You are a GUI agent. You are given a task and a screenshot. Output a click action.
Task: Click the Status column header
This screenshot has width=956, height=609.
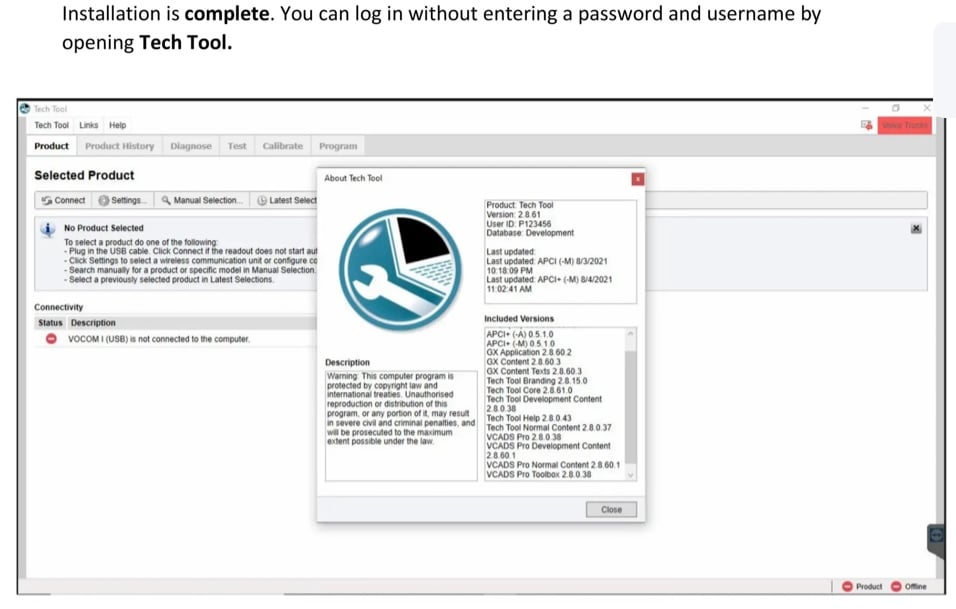click(x=50, y=323)
